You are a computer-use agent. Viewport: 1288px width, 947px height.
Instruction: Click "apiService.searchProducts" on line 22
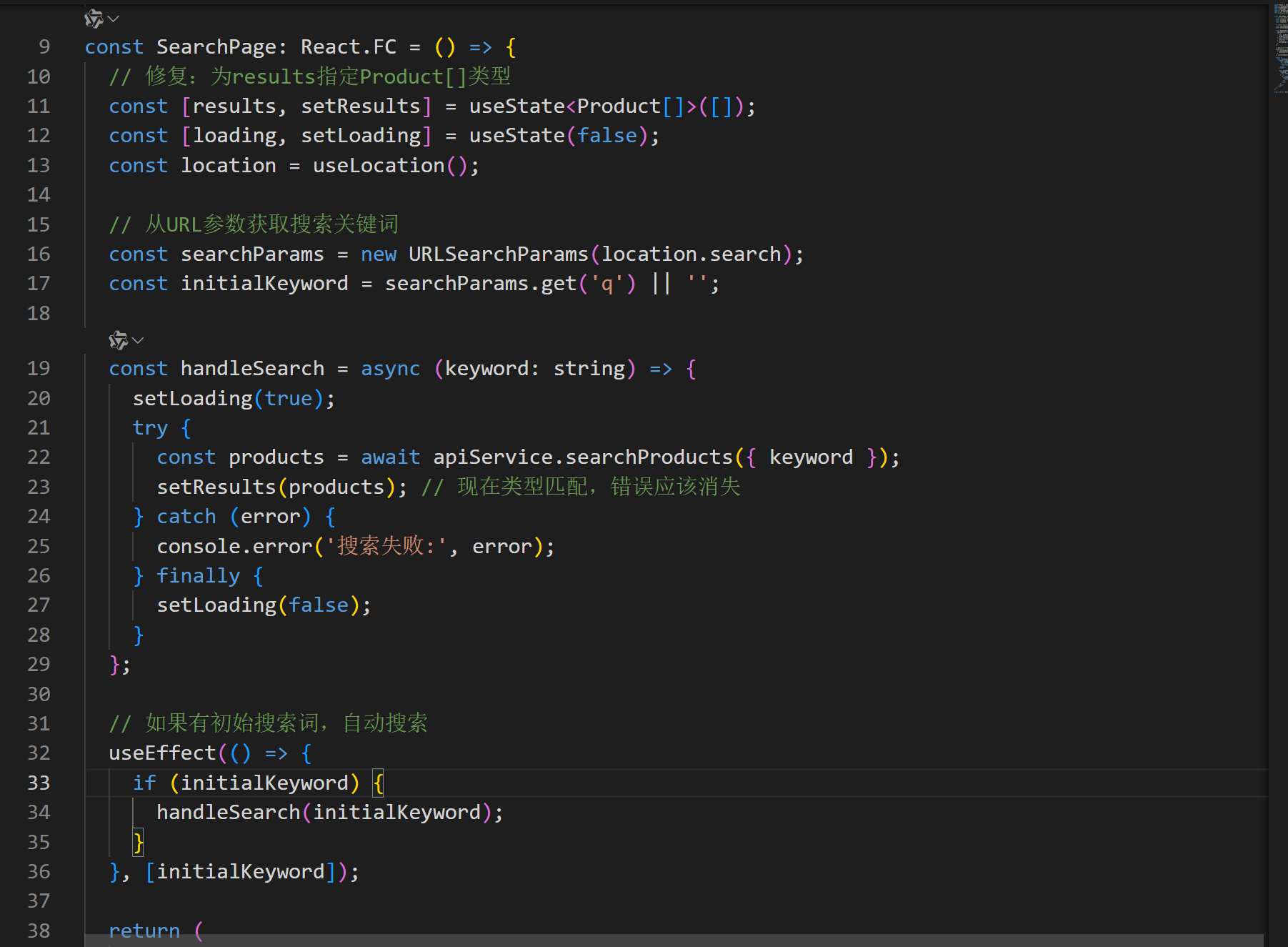(583, 457)
